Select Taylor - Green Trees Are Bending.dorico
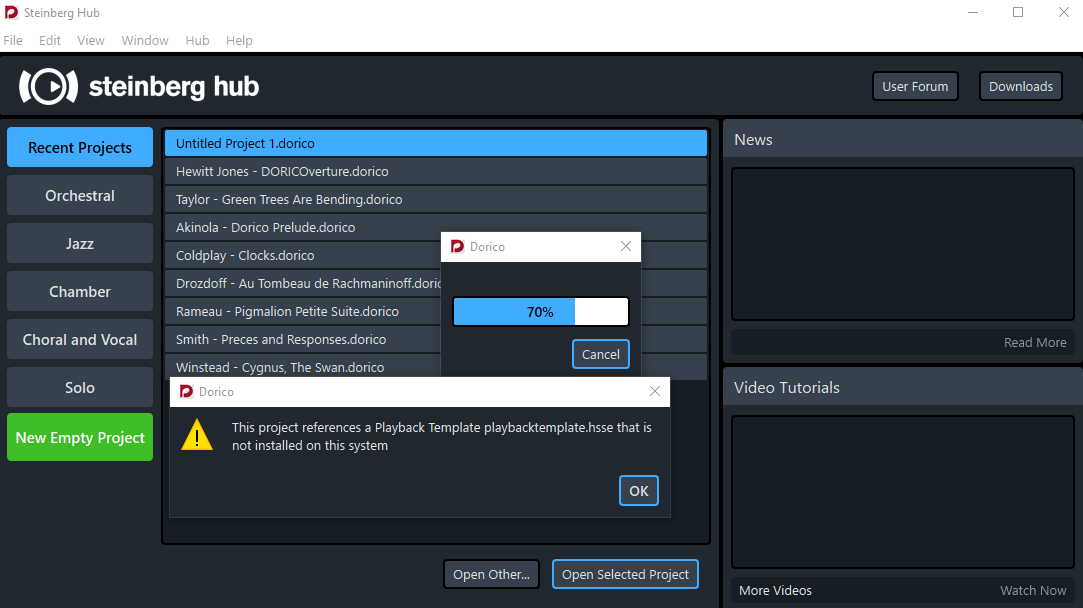The height and width of the screenshot is (608, 1083). 436,199
